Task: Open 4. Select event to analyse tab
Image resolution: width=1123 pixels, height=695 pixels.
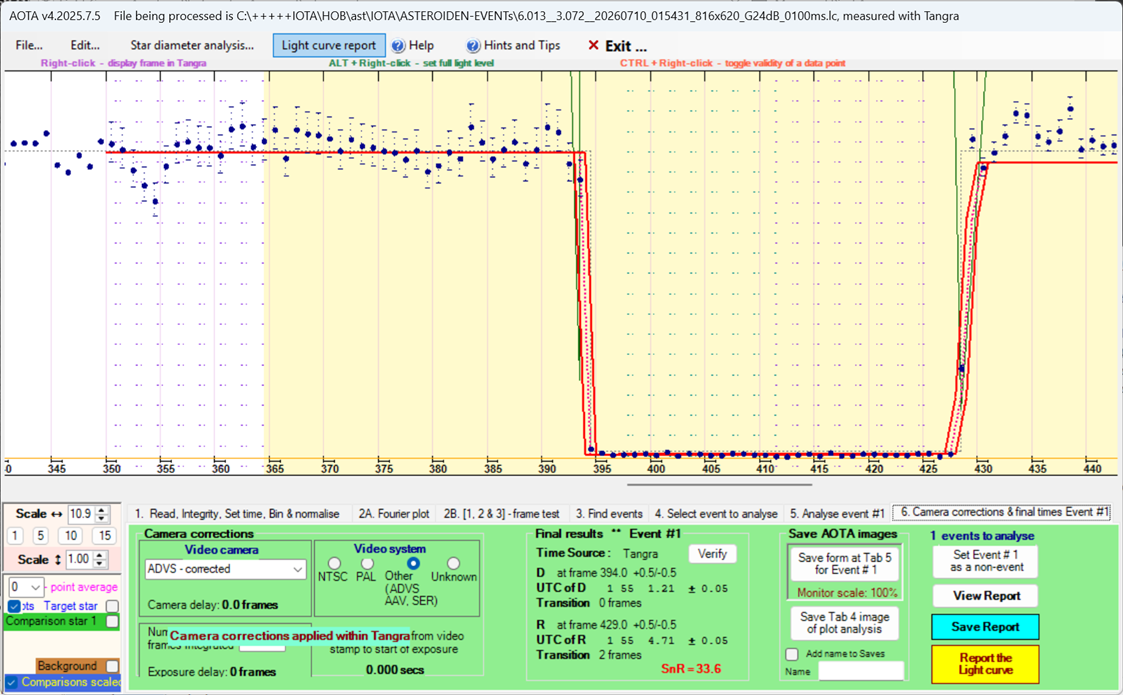Action: point(716,514)
